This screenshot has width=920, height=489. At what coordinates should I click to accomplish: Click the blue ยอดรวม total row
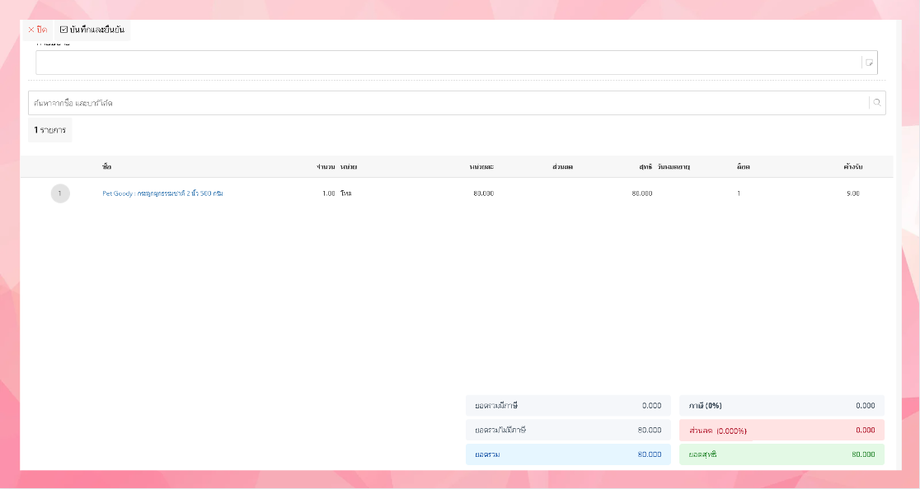[x=568, y=454]
